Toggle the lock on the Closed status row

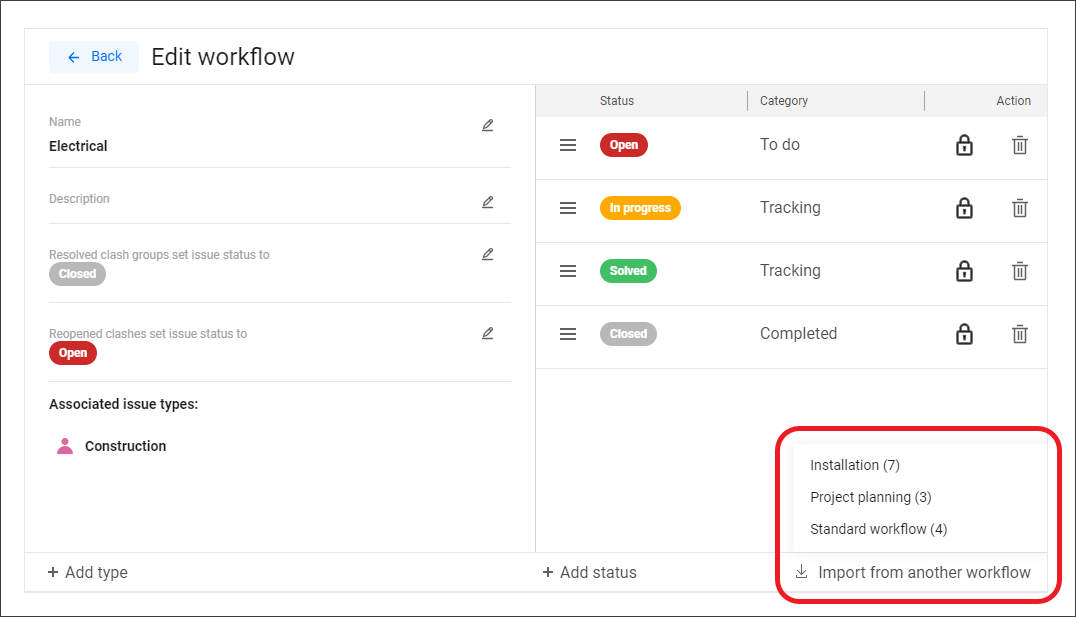[x=964, y=334]
